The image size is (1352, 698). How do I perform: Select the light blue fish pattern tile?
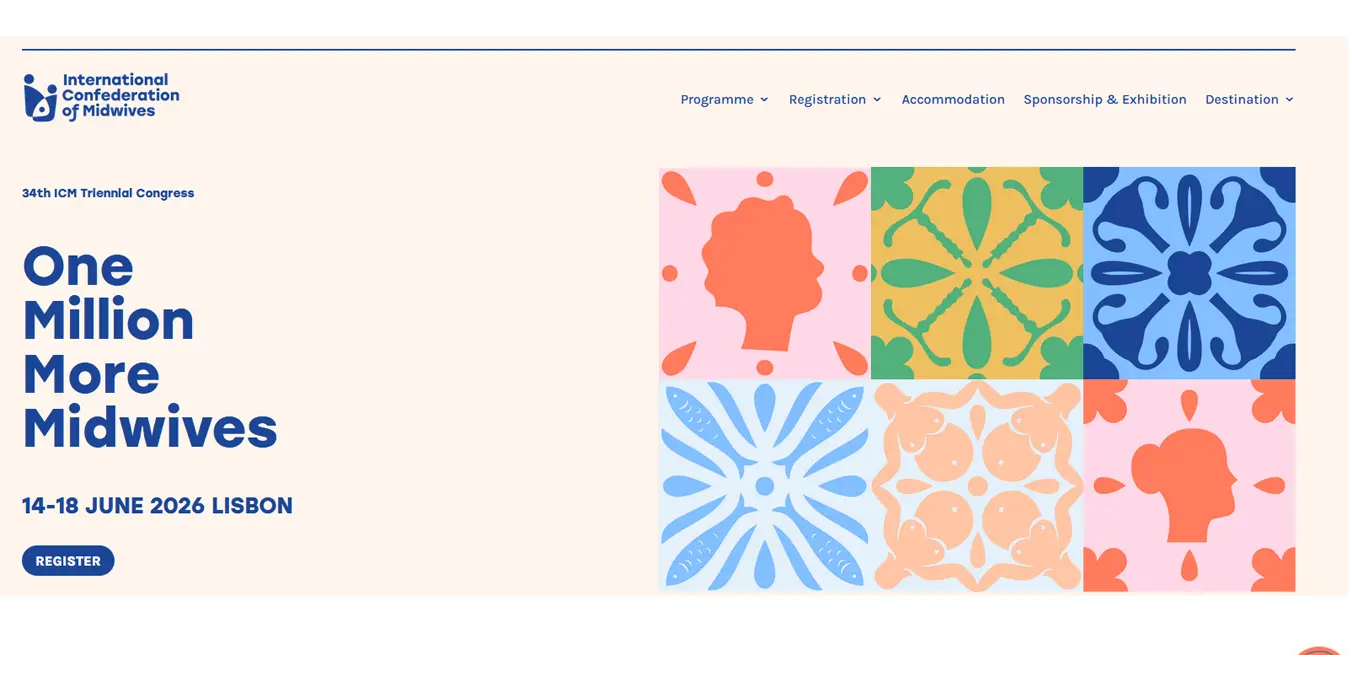coord(764,486)
